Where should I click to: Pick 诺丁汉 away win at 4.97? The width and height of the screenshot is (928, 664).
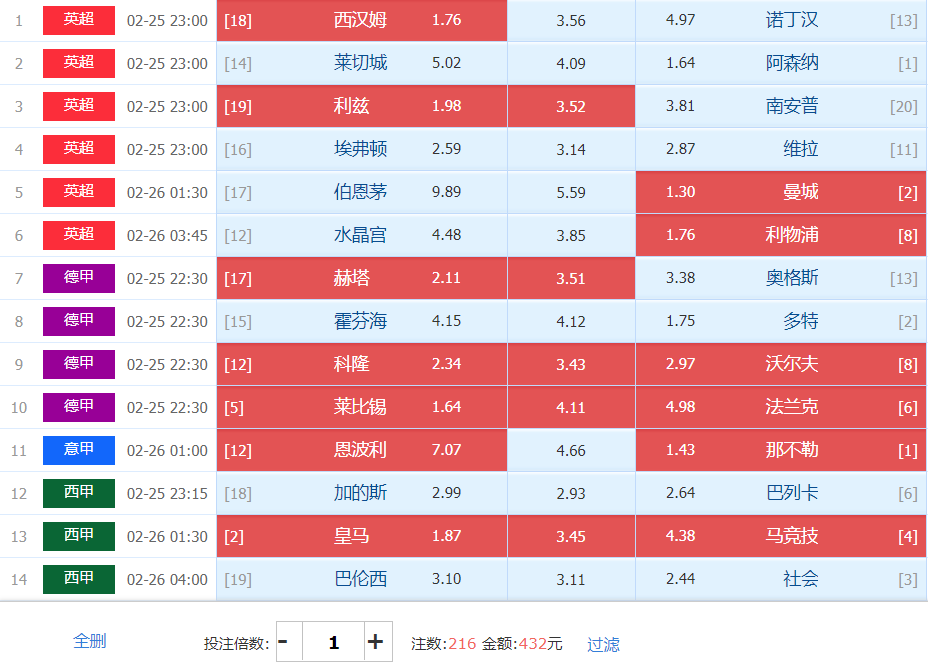coord(781,20)
